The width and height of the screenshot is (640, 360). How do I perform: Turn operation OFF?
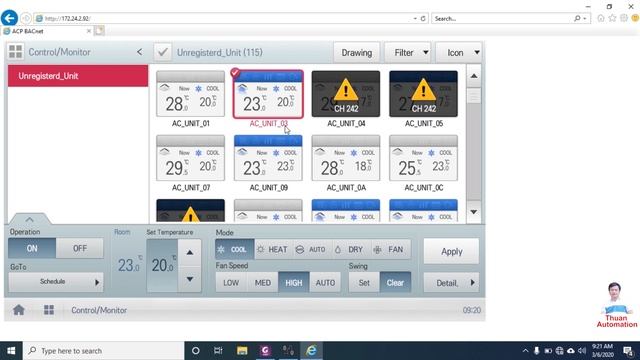coord(80,248)
